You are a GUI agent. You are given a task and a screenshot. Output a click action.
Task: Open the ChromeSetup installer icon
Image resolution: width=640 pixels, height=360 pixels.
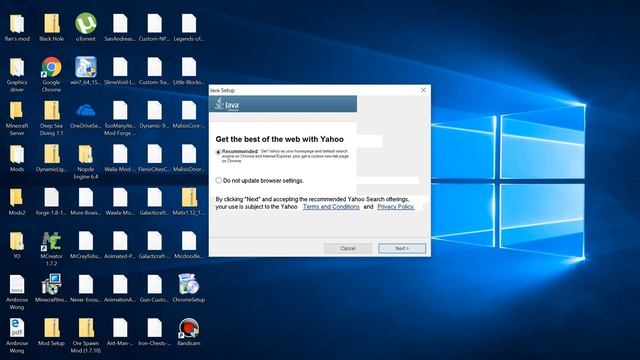[x=188, y=288]
